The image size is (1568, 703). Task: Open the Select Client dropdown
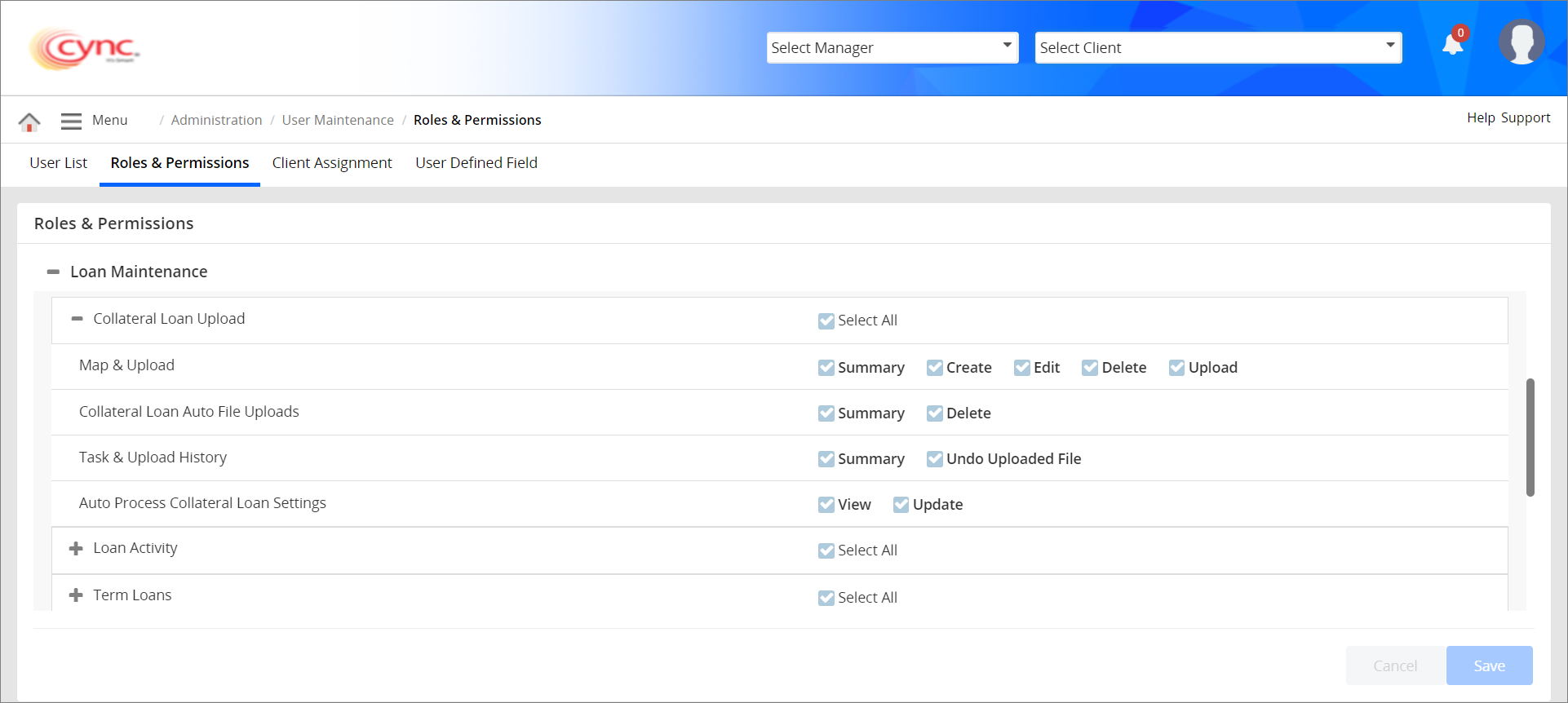[x=1217, y=47]
